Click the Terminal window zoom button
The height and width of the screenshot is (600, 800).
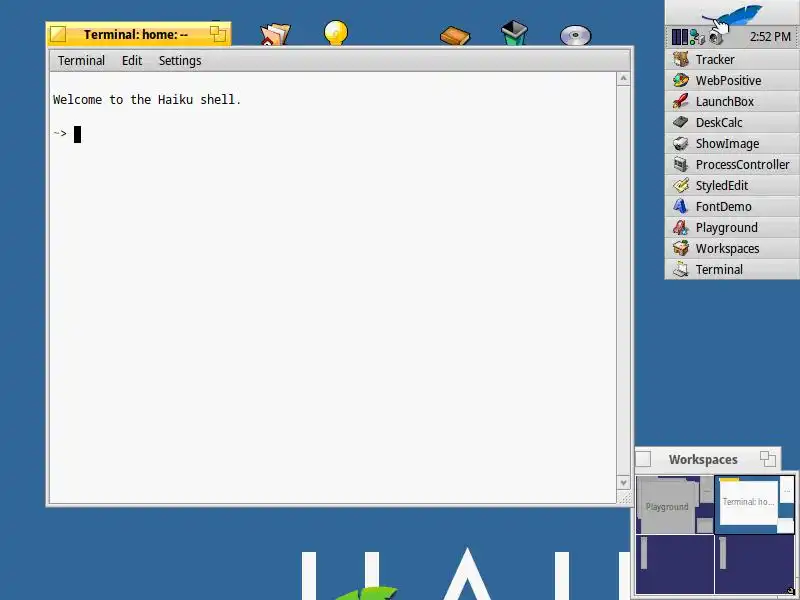pyautogui.click(x=218, y=34)
